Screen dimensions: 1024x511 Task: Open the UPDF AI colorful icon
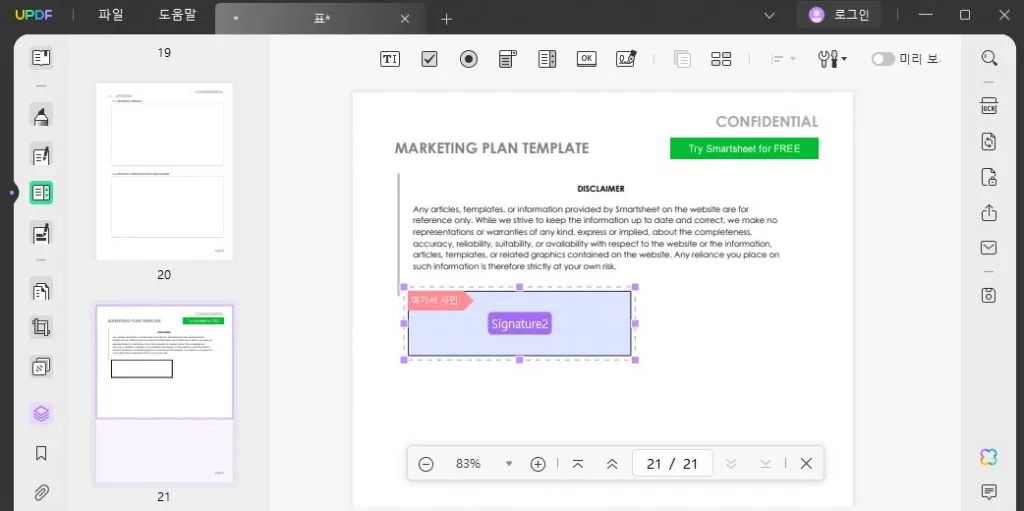989,457
